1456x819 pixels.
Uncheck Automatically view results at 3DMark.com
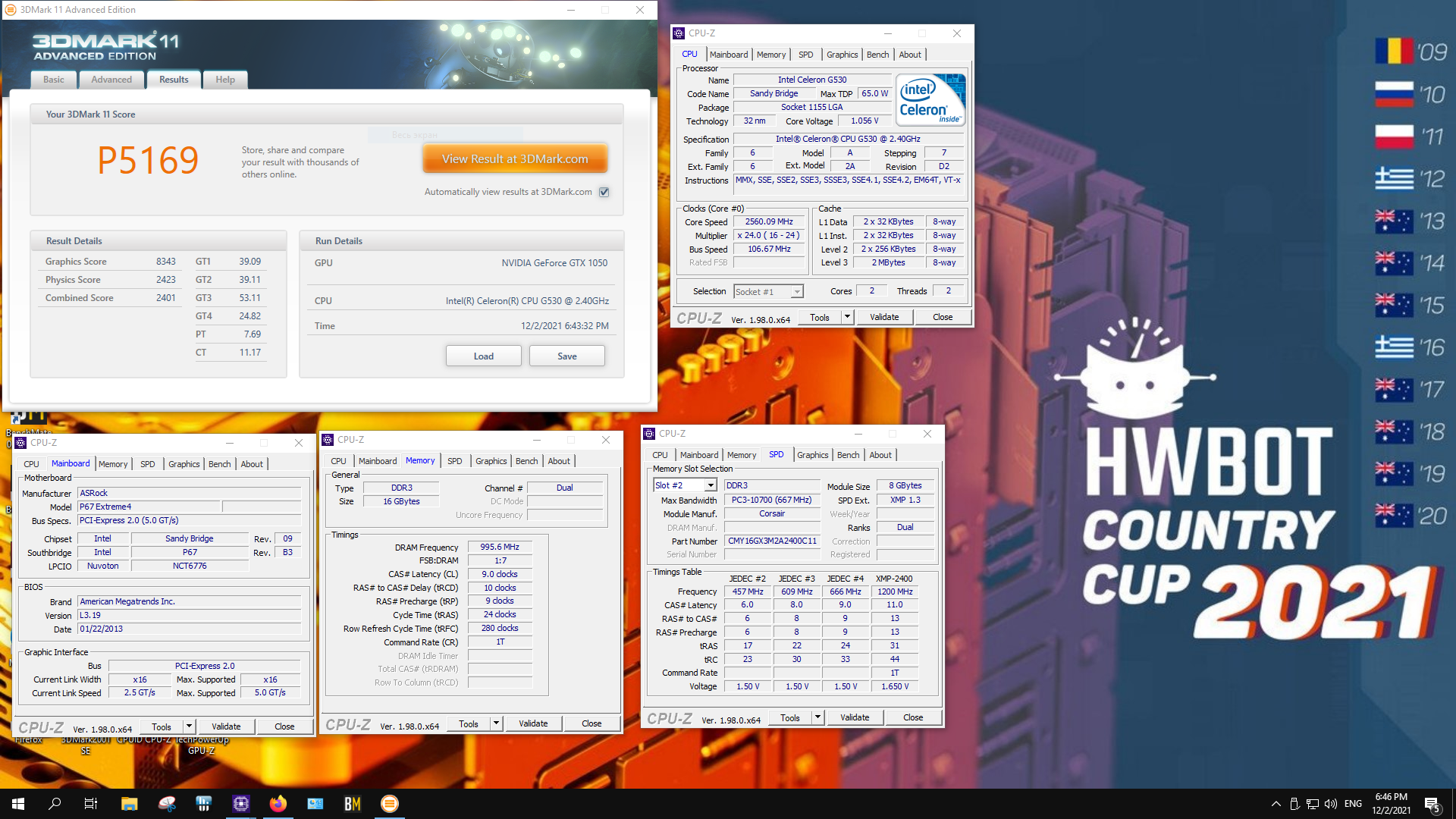click(604, 192)
